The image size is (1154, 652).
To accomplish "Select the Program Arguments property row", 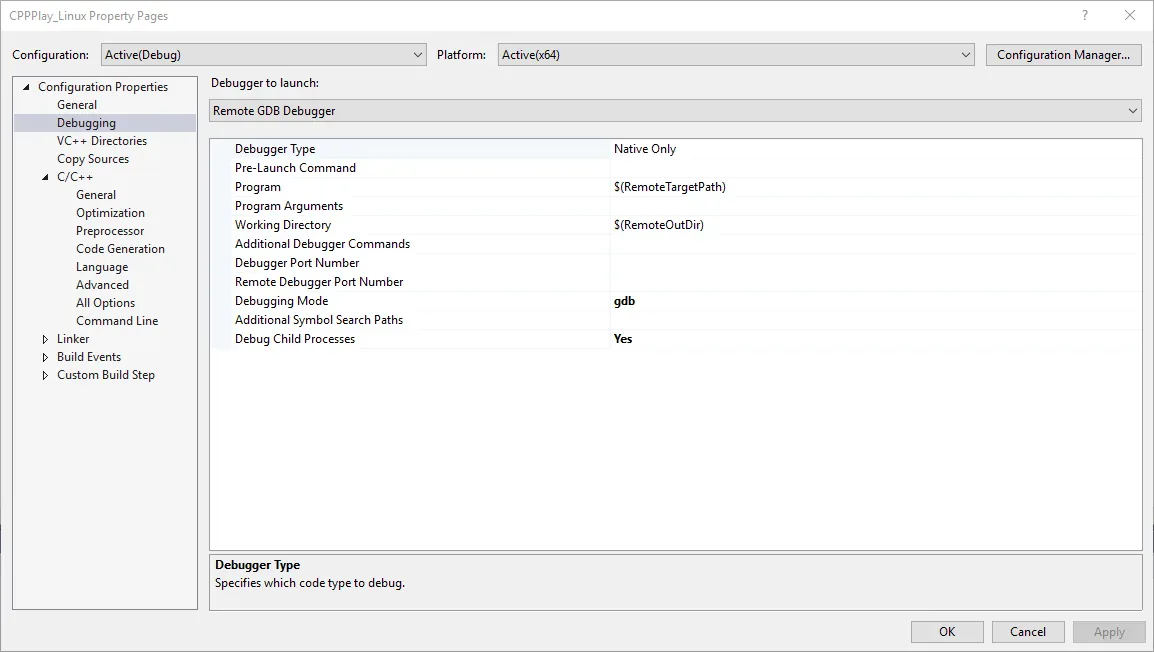I will point(676,206).
